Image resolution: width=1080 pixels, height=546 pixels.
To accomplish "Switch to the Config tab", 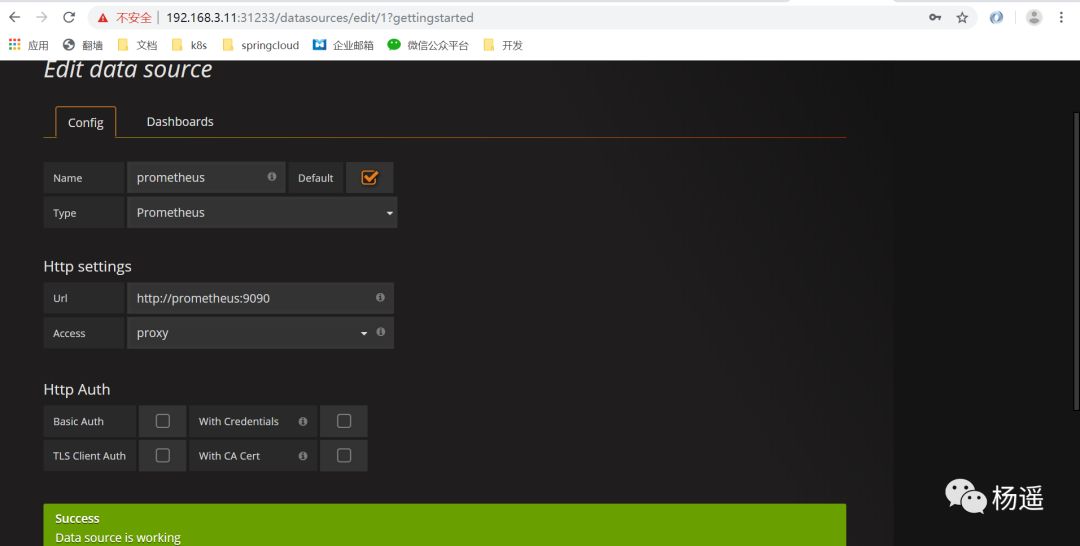I will tap(85, 122).
